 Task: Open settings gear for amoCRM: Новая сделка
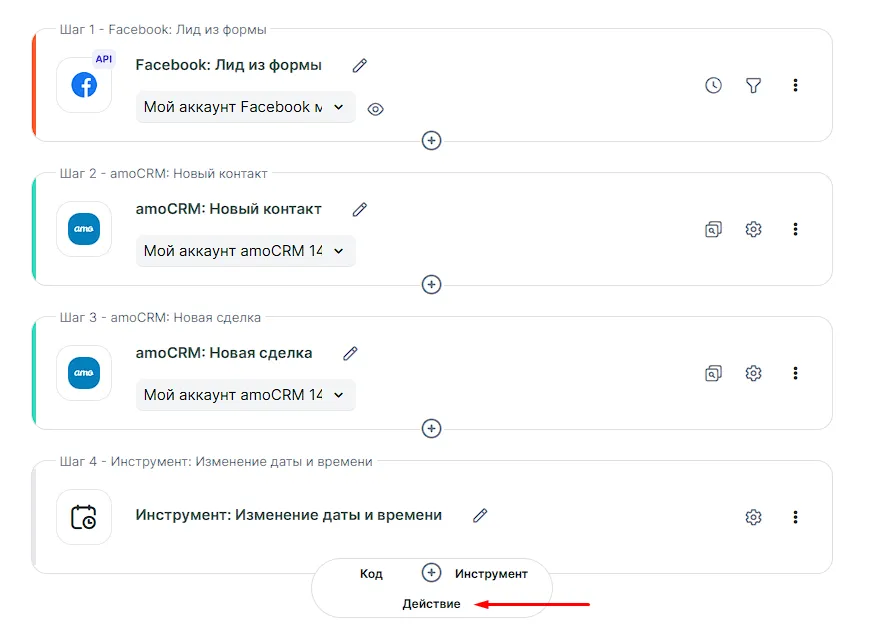point(754,373)
